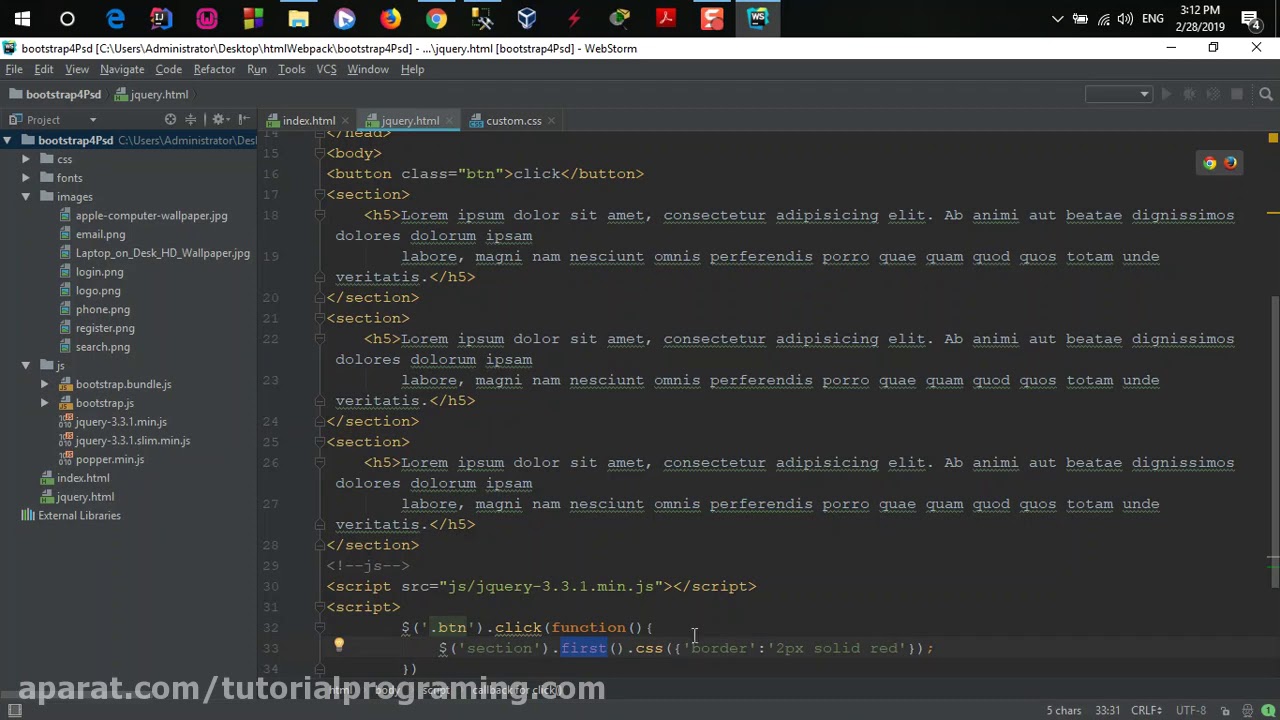
Task: Select logo.png in project tree
Action: click(98, 290)
